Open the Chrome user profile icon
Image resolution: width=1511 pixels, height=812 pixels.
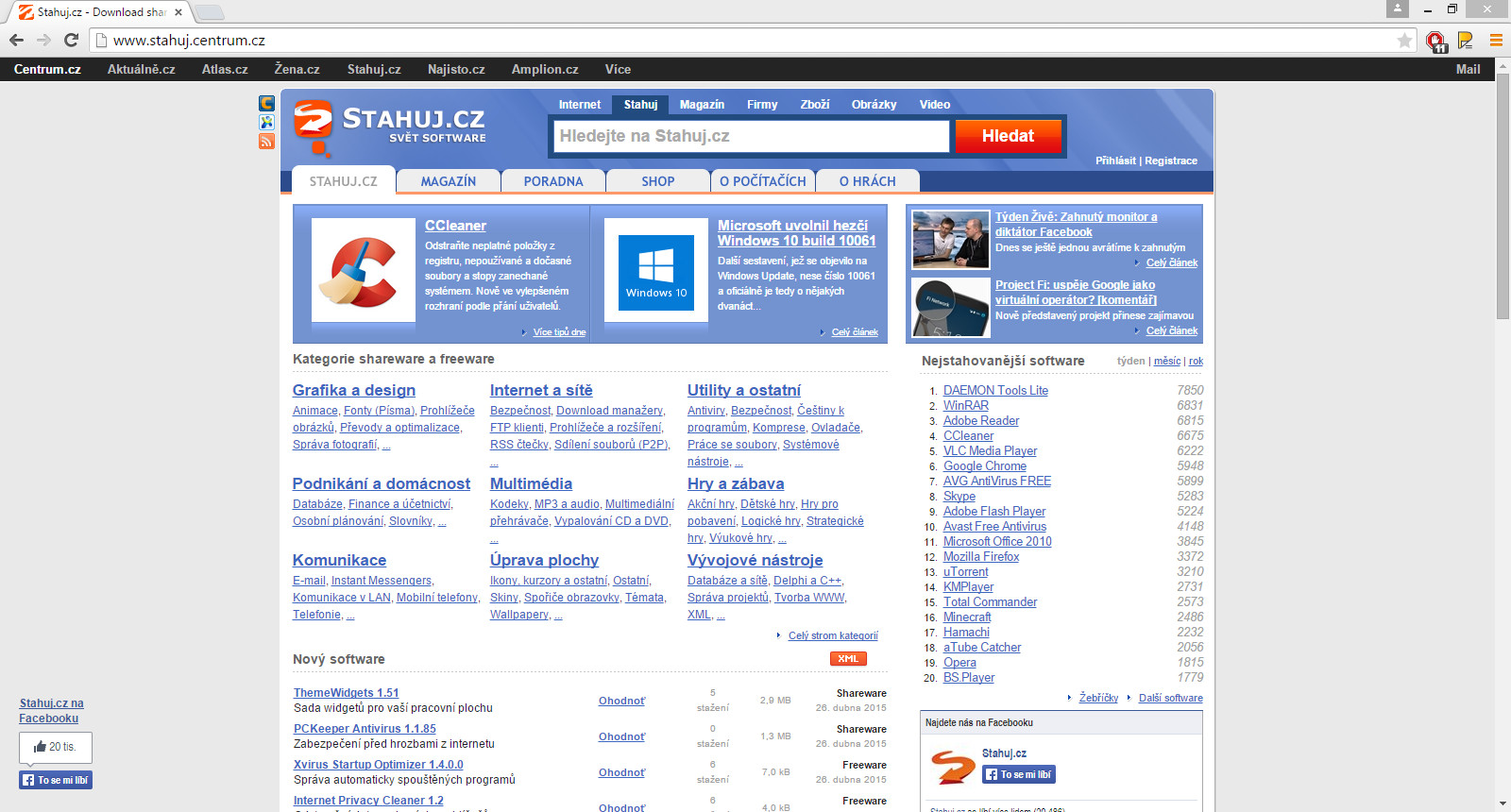1398,8
